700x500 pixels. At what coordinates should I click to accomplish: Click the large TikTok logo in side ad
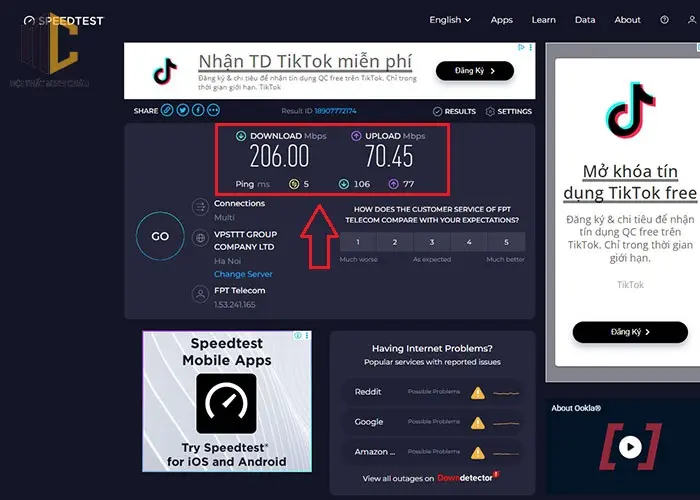pyautogui.click(x=630, y=109)
